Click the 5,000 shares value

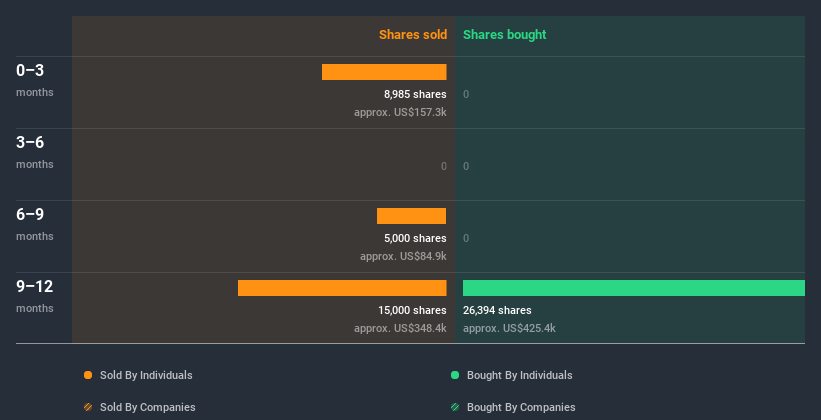click(x=415, y=238)
